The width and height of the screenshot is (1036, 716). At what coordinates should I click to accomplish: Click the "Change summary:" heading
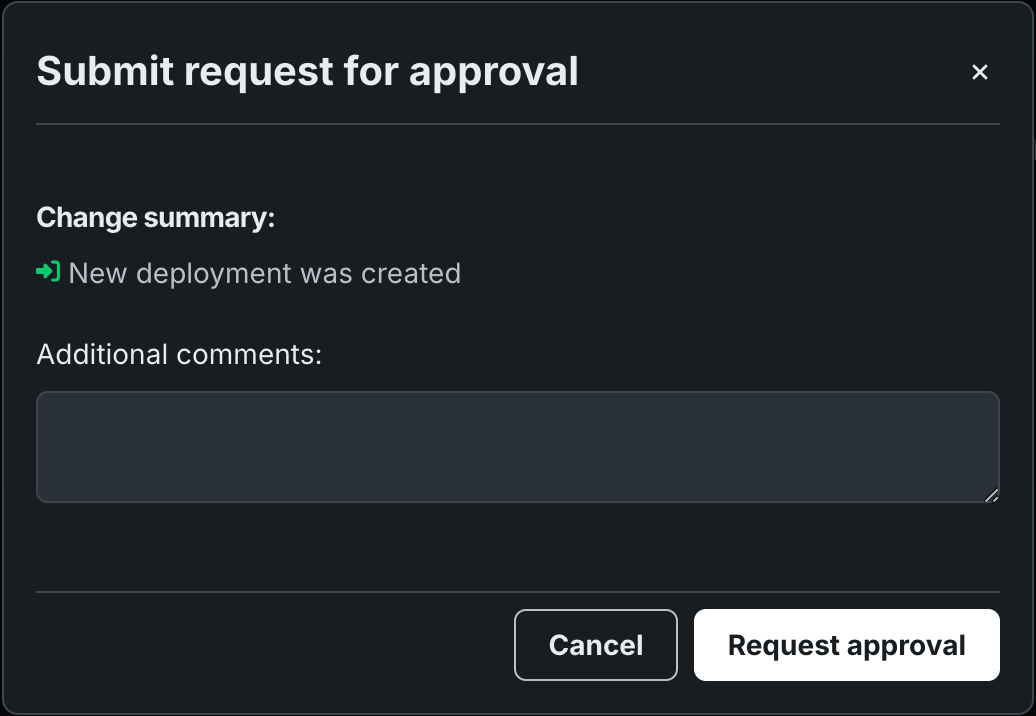coord(155,218)
